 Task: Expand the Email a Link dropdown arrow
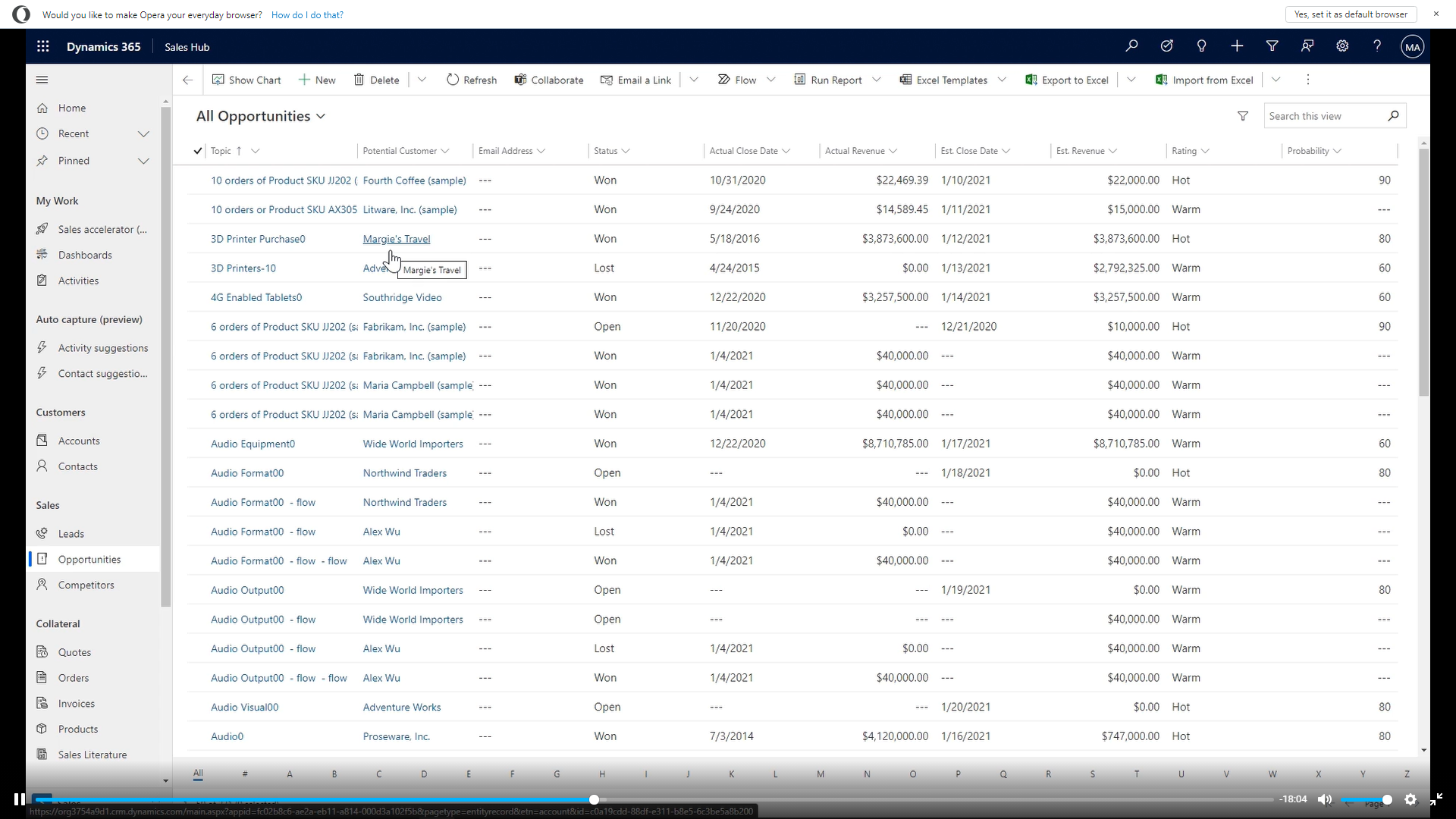pos(694,80)
